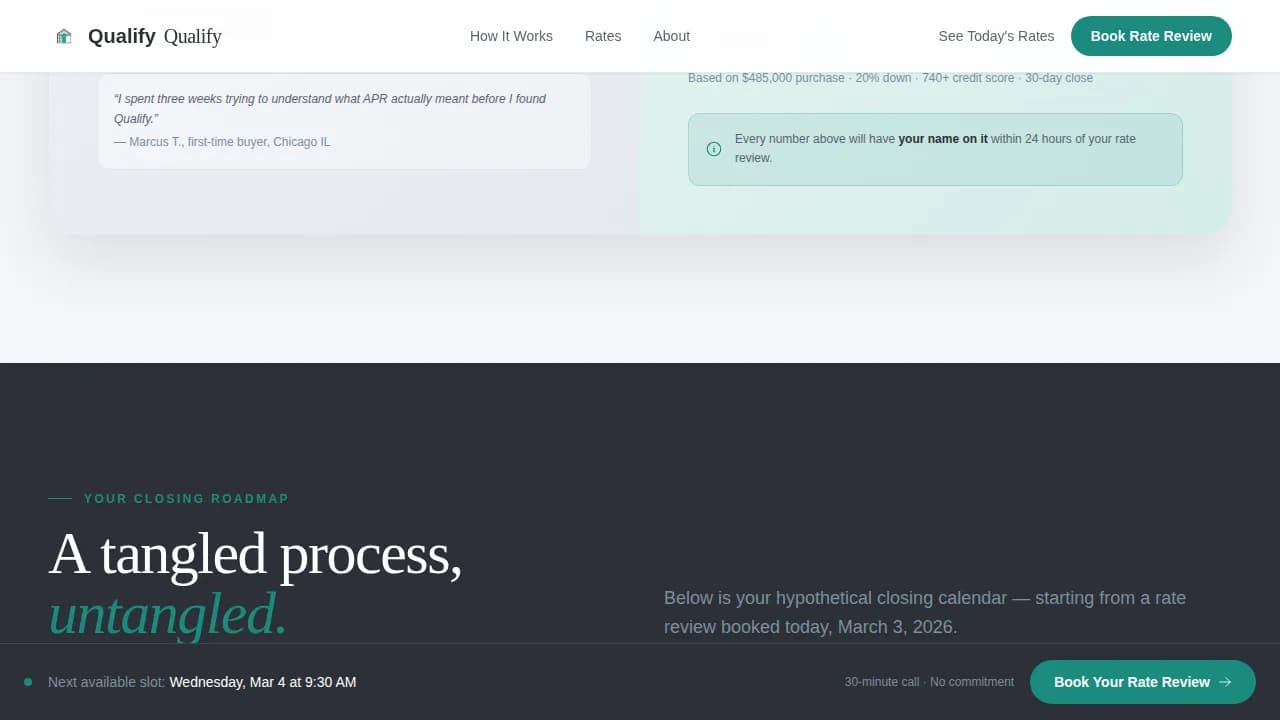Viewport: 1280px width, 720px height.
Task: Select the Marcus T. testimonial card
Action: click(344, 120)
